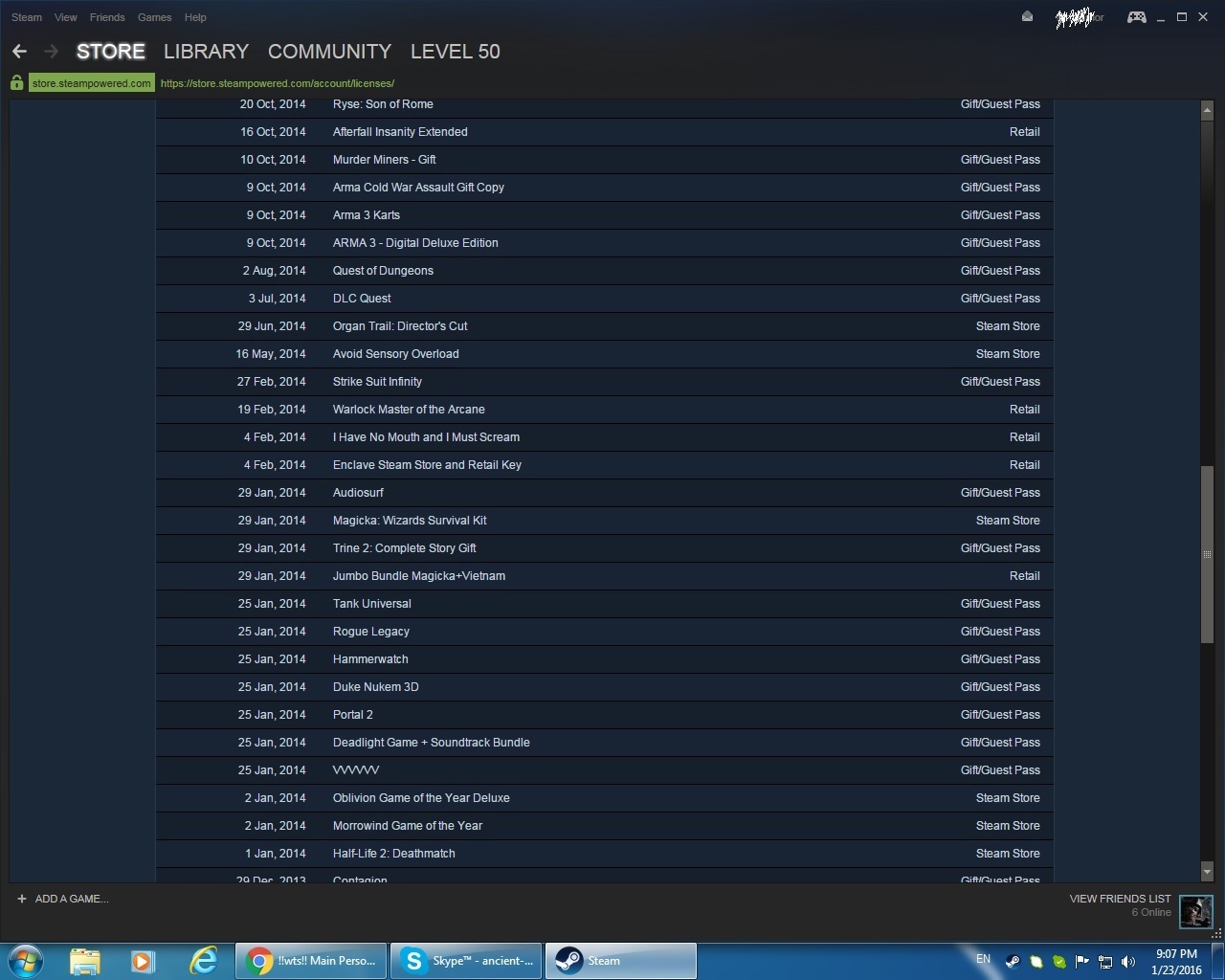Open the Help menu
Viewport: 1225px width, 980px height.
click(195, 17)
